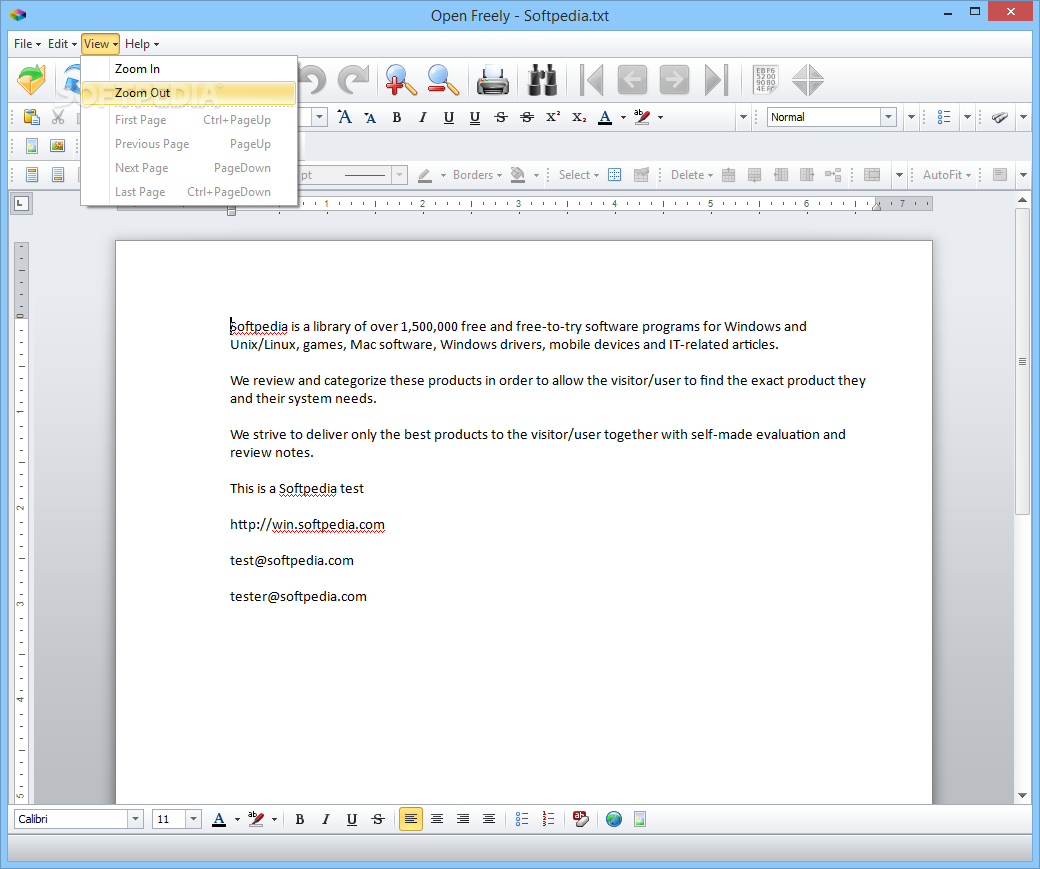Click the Paste clipboard icon
1040x869 pixels.
tap(31, 117)
